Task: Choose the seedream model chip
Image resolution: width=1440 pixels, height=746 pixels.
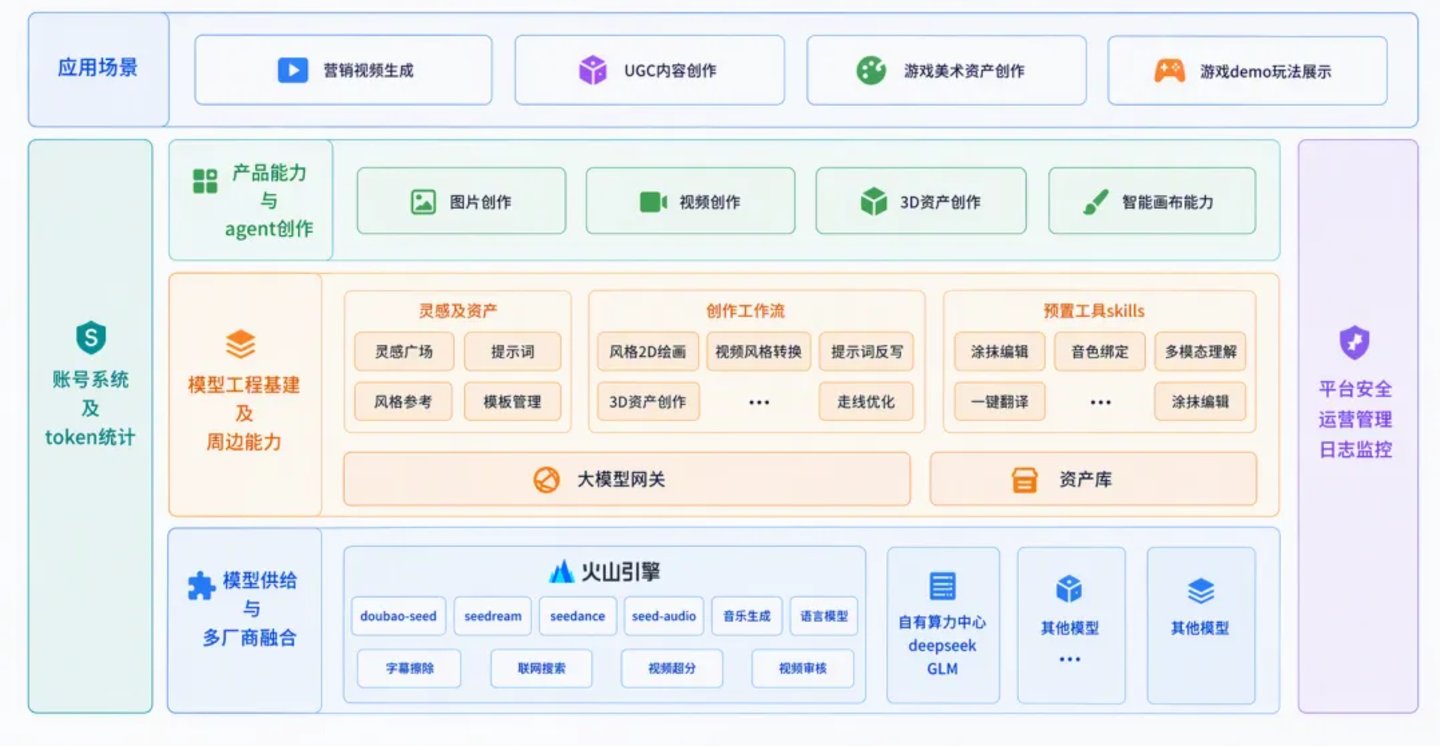Action: (493, 616)
